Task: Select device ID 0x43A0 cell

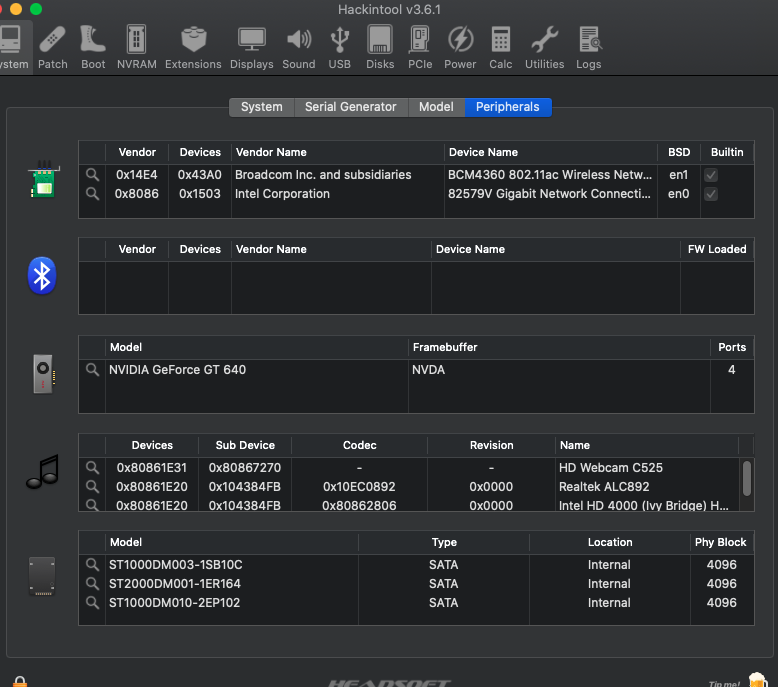Action: click(200, 175)
